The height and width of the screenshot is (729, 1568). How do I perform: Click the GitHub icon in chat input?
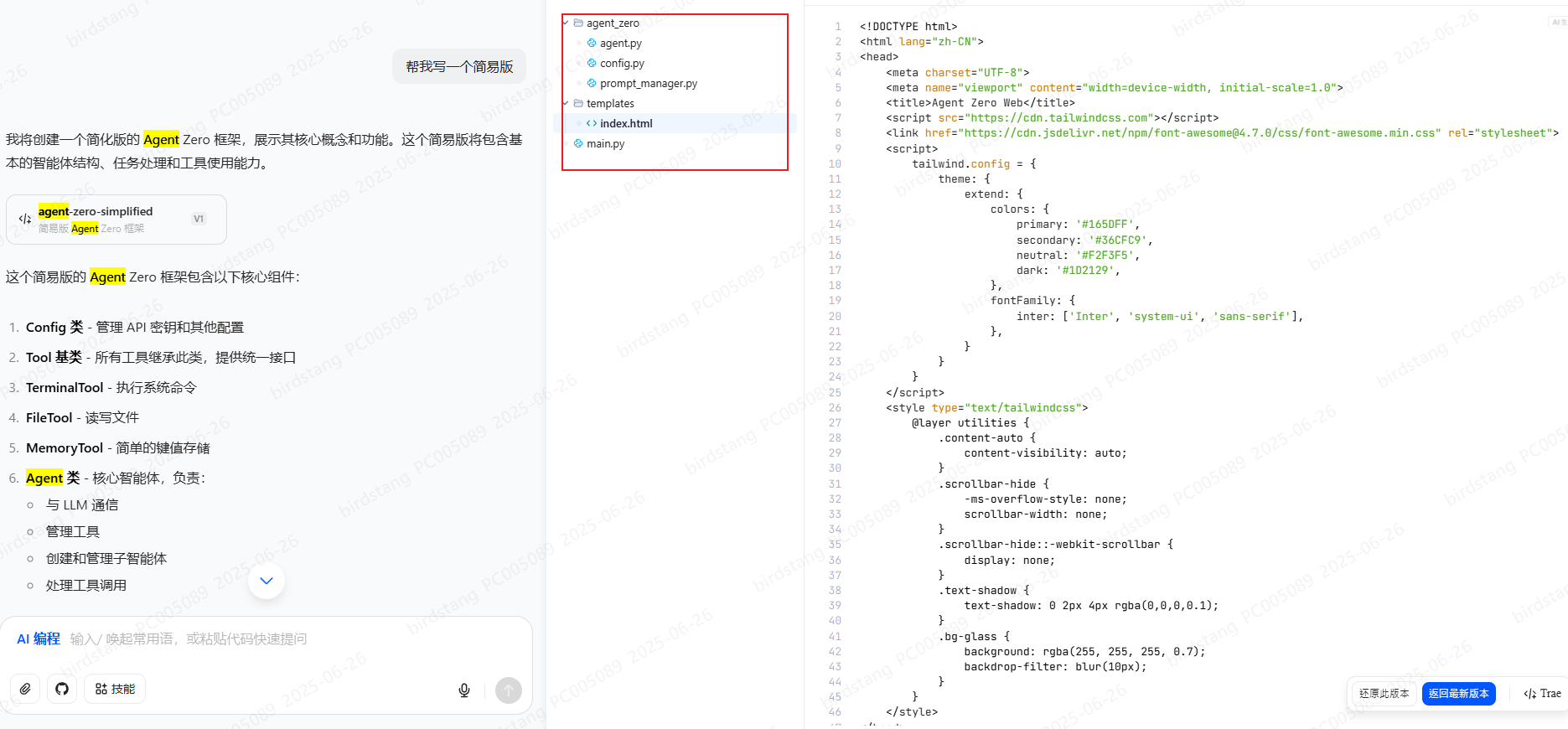(x=62, y=689)
